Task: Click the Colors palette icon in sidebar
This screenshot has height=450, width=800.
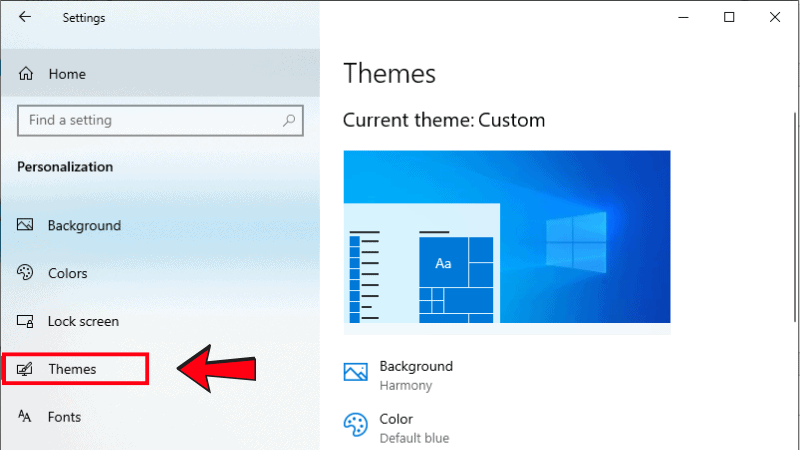Action: tap(27, 273)
